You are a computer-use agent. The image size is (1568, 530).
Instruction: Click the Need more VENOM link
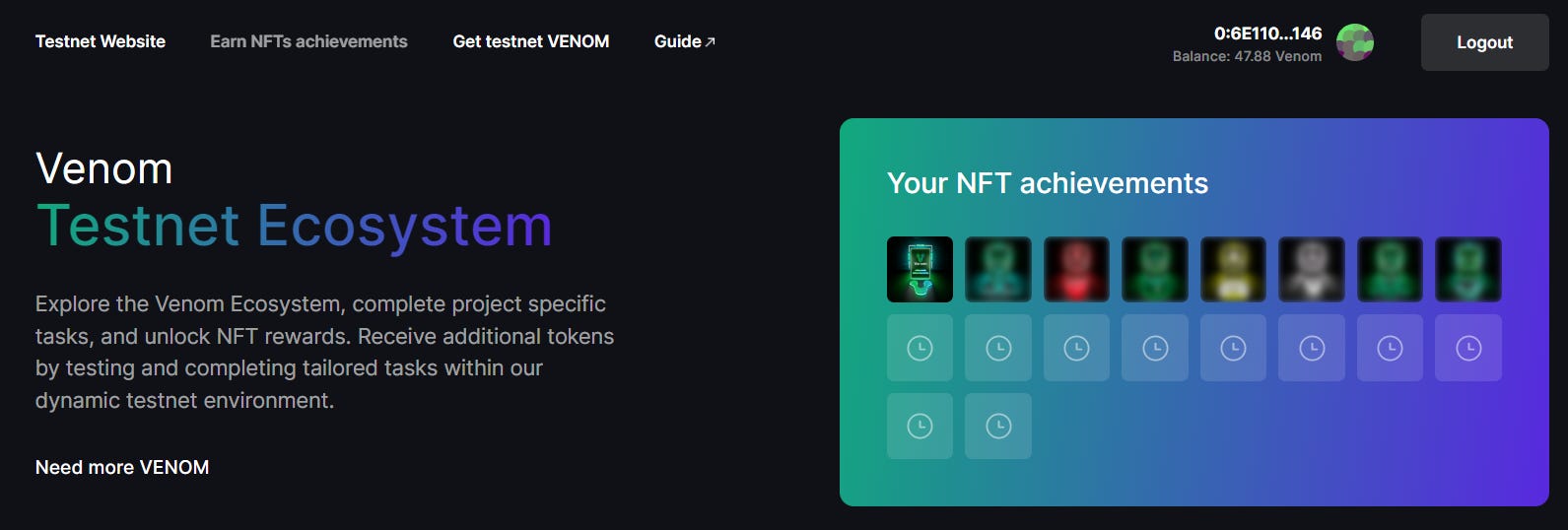coord(122,467)
